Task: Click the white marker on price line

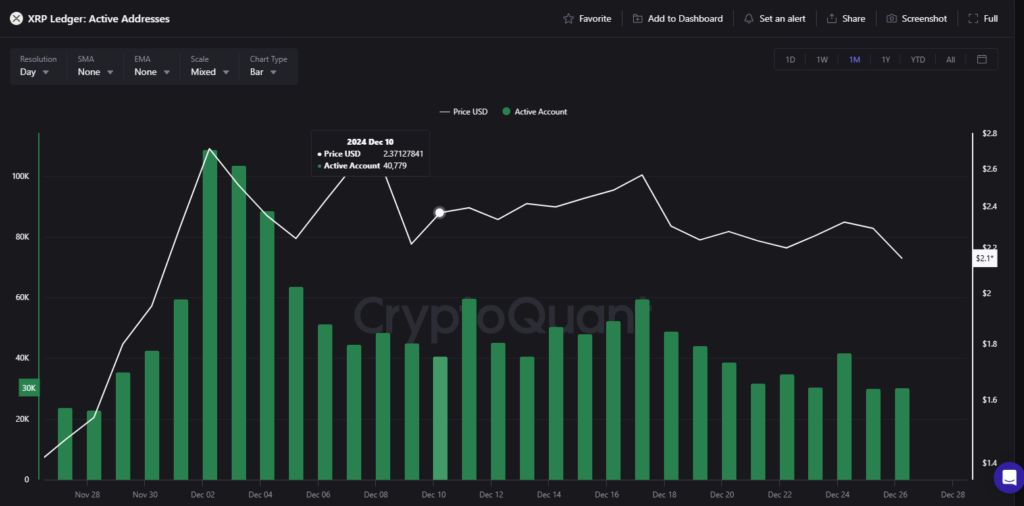Action: click(x=440, y=213)
